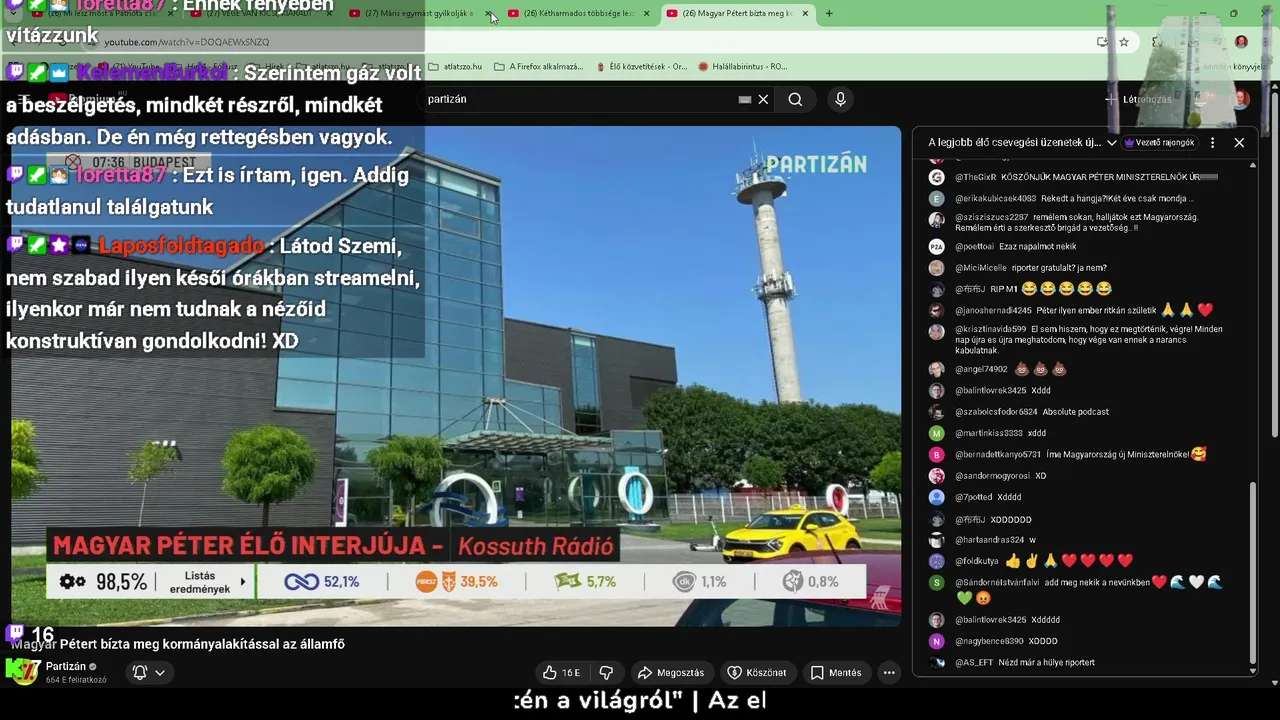Click username @hartaandras324 in chat

[989, 540]
